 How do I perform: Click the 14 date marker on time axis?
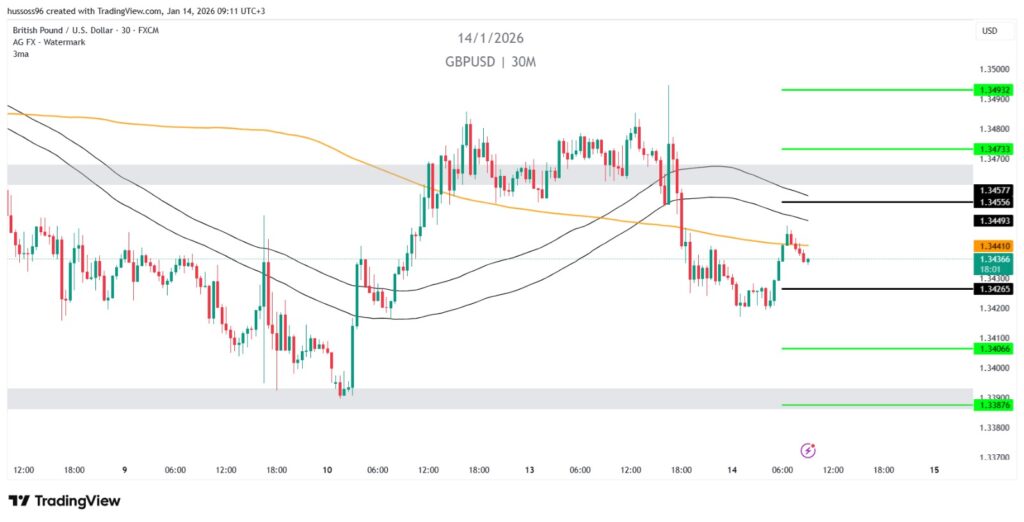731,470
